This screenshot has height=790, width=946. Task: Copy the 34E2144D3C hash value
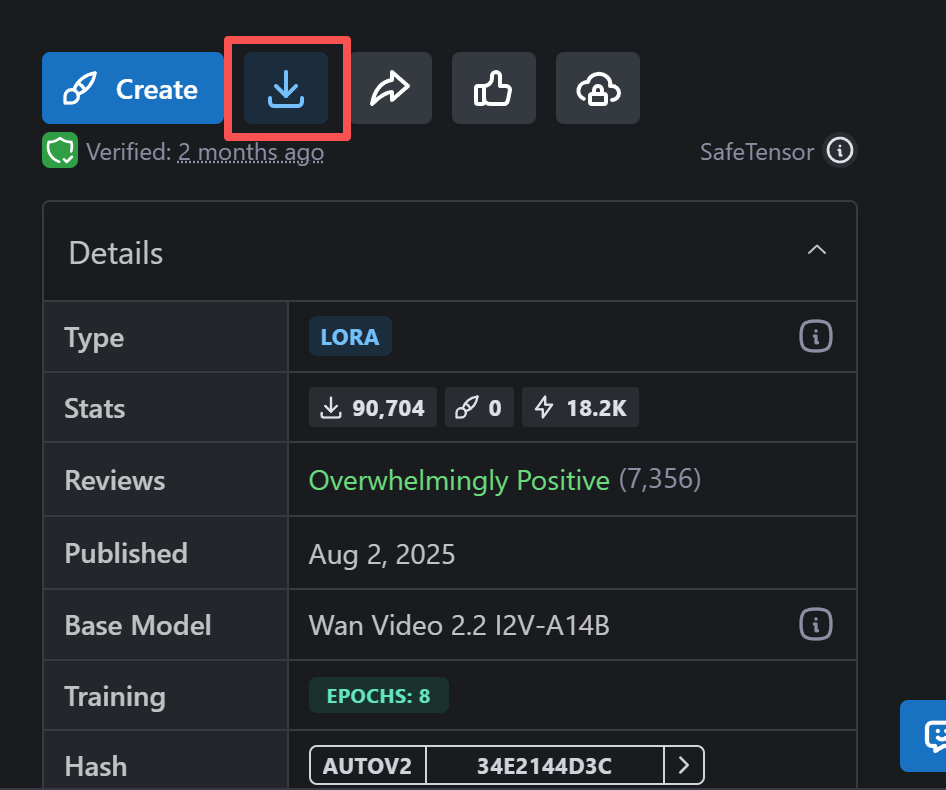544,766
